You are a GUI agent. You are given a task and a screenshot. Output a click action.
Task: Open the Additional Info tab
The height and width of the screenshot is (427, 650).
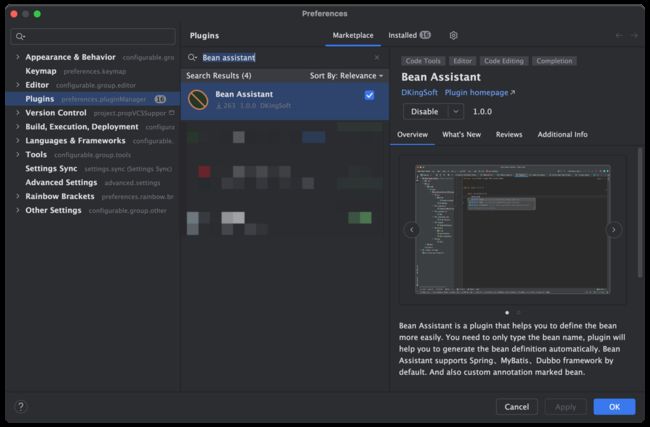[x=563, y=134]
